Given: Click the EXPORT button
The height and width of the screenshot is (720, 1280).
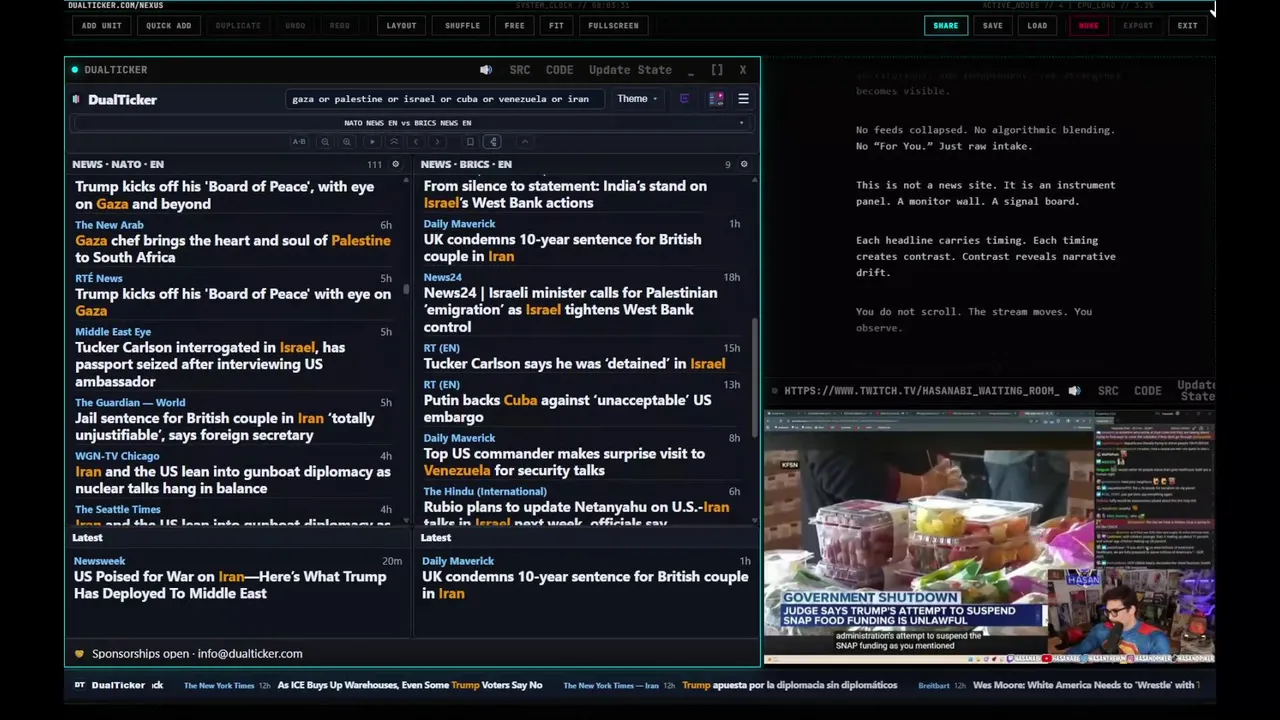Looking at the screenshot, I should click(x=1137, y=25).
